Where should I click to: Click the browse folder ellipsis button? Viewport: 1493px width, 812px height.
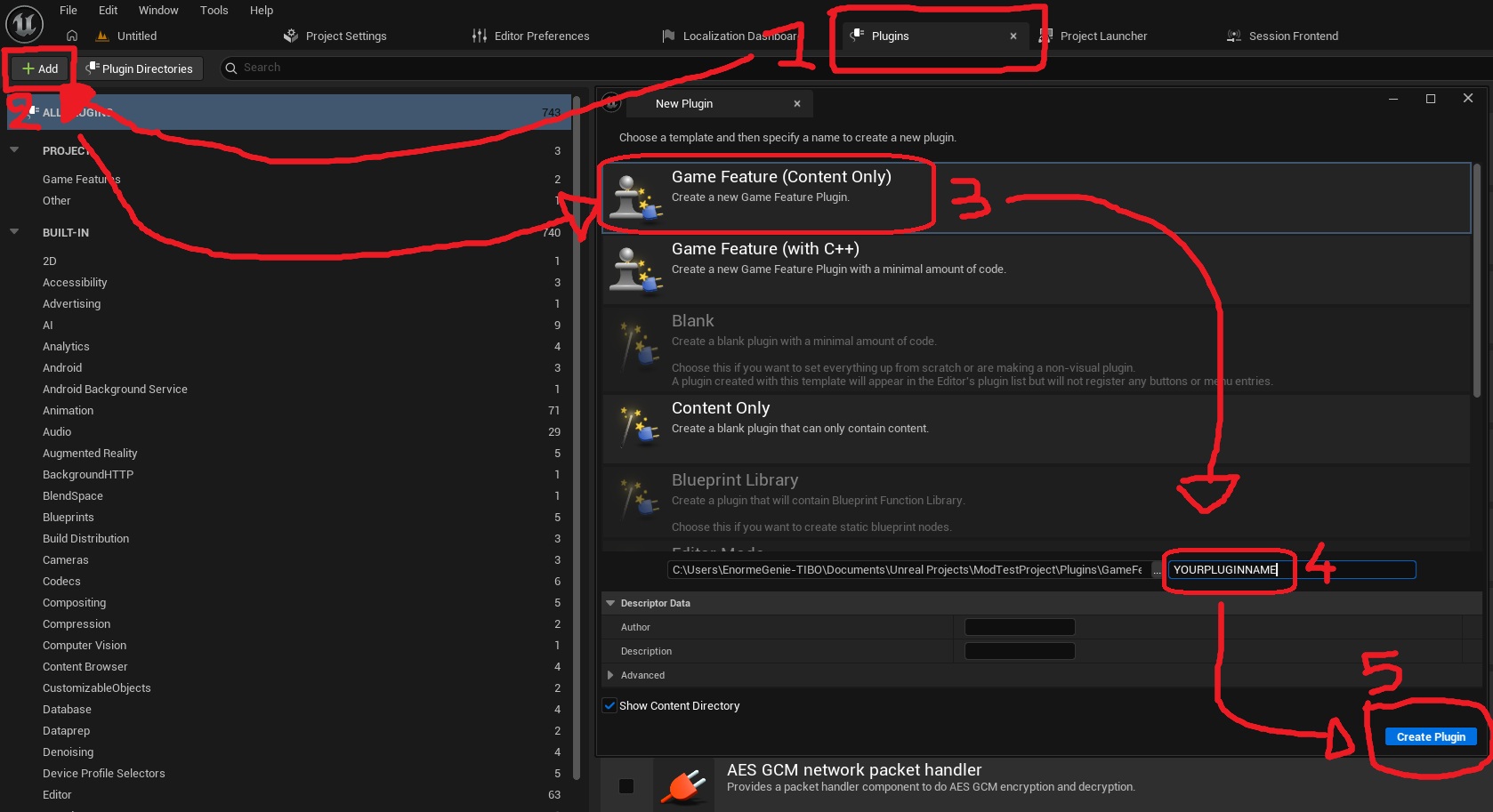1157,570
